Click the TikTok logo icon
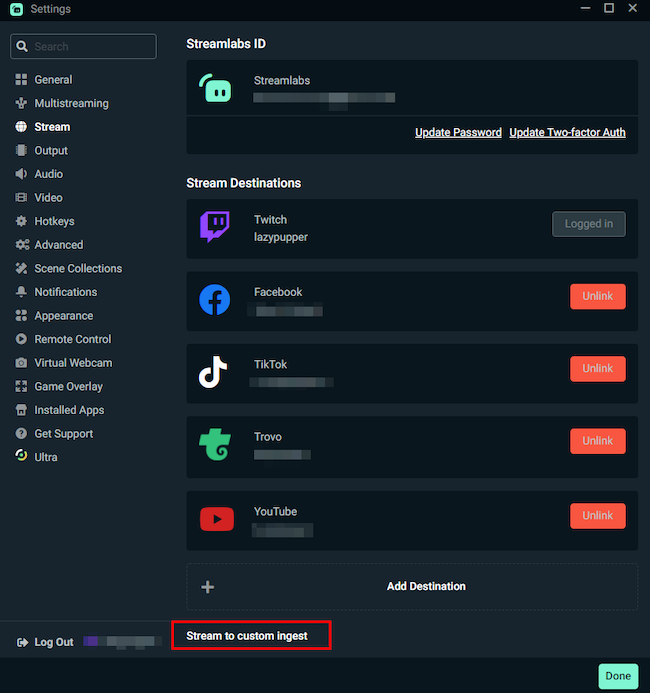 [x=213, y=372]
